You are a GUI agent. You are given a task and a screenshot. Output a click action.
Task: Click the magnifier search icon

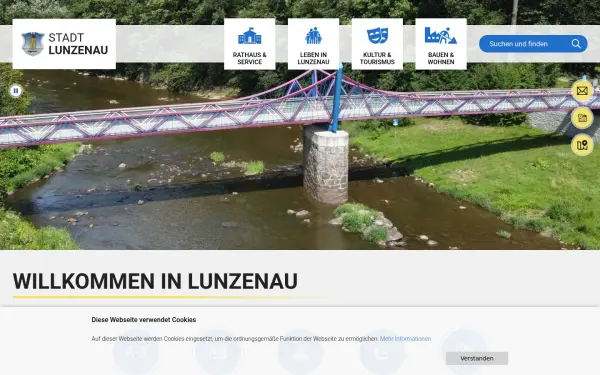[x=576, y=44]
